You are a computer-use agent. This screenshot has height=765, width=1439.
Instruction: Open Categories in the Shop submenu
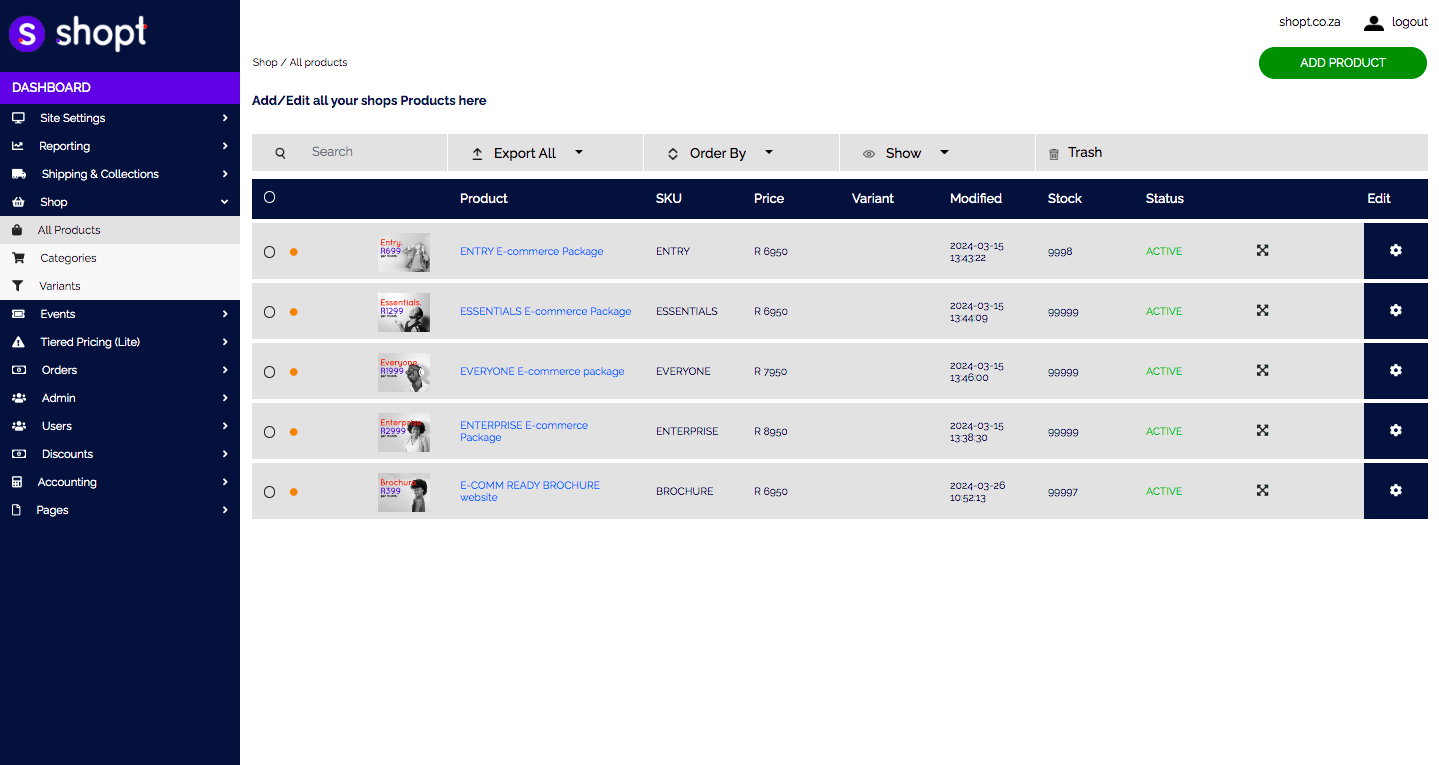coord(68,258)
